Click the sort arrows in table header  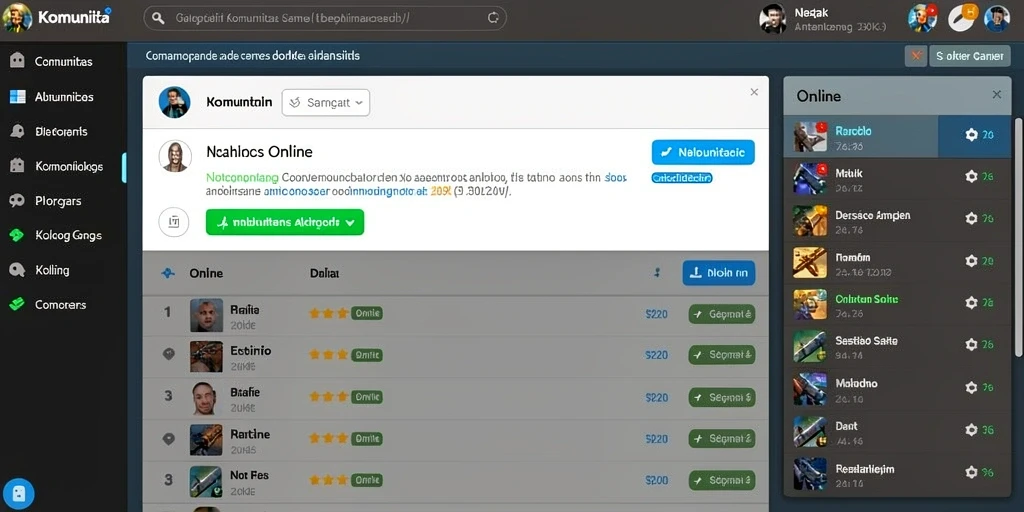(658, 272)
